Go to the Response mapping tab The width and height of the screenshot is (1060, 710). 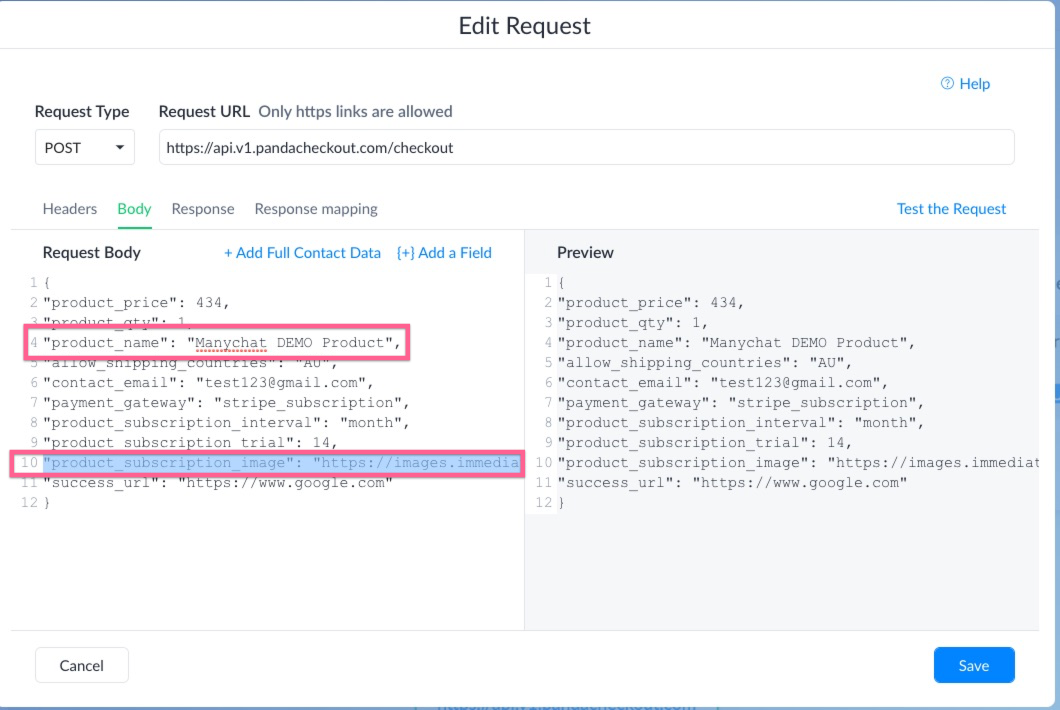(316, 209)
